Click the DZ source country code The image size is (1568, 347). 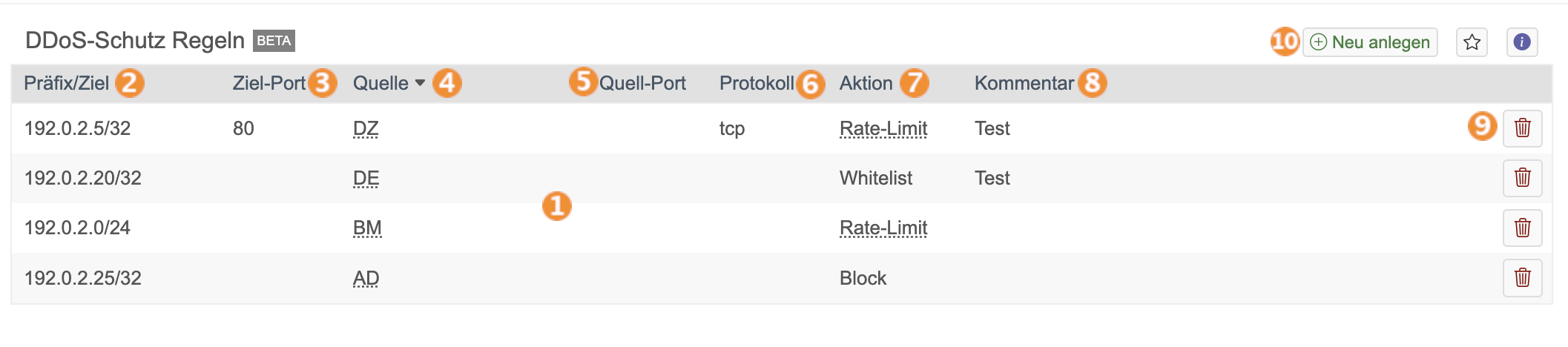click(x=366, y=129)
